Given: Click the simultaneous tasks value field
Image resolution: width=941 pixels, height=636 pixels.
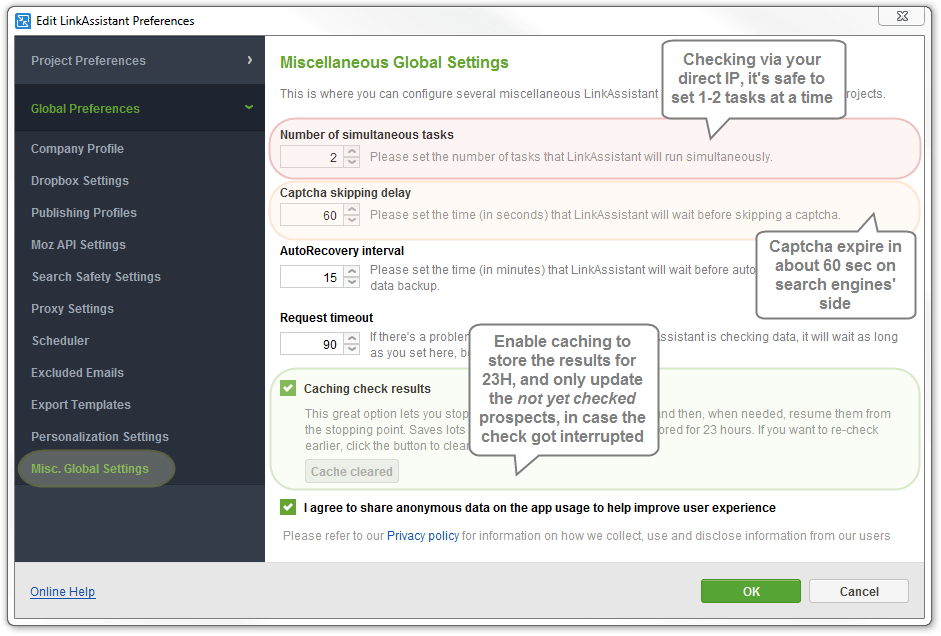Looking at the screenshot, I should pyautogui.click(x=312, y=157).
